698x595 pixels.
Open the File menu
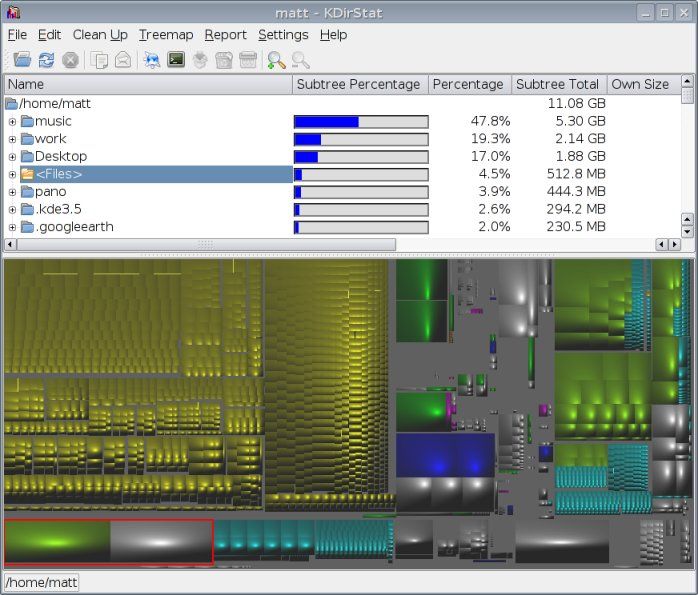pos(17,35)
